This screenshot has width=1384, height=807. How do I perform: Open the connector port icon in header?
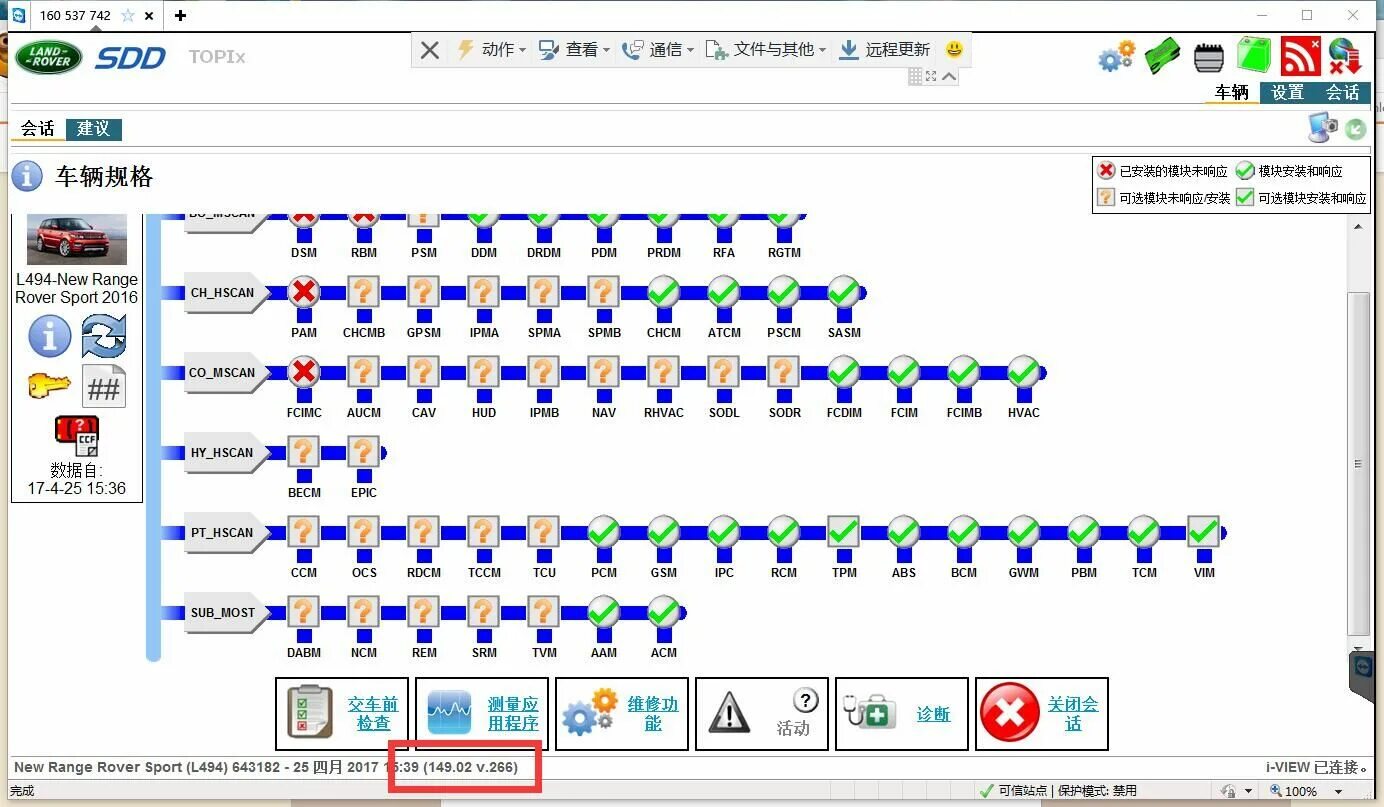(x=1209, y=57)
